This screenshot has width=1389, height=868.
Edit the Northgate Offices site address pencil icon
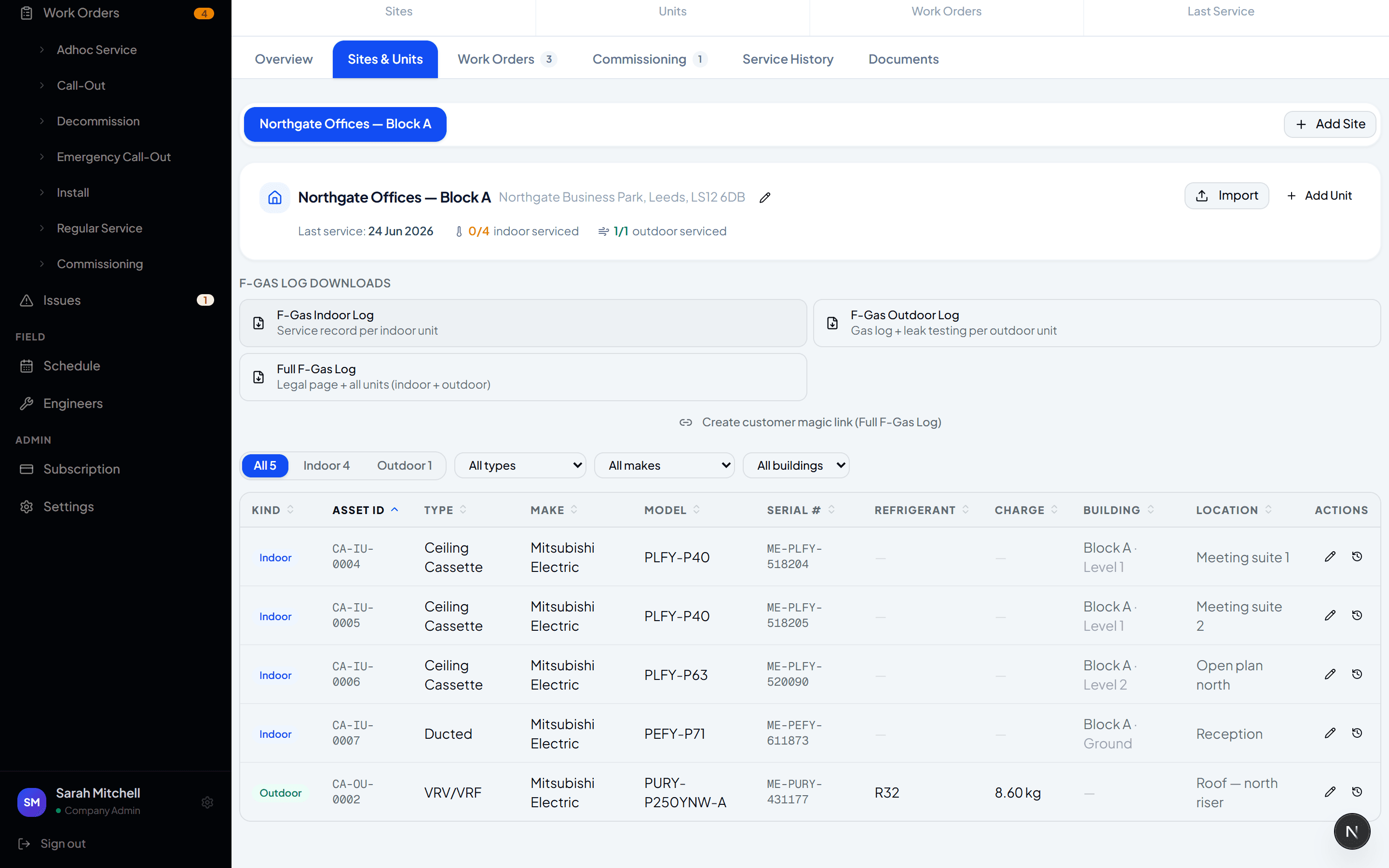tap(764, 198)
